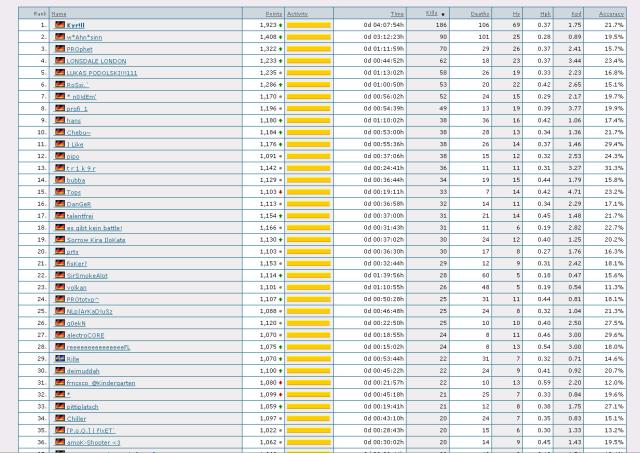Click the flag icon next to Rifle
The image size is (640, 453).
[60, 358]
